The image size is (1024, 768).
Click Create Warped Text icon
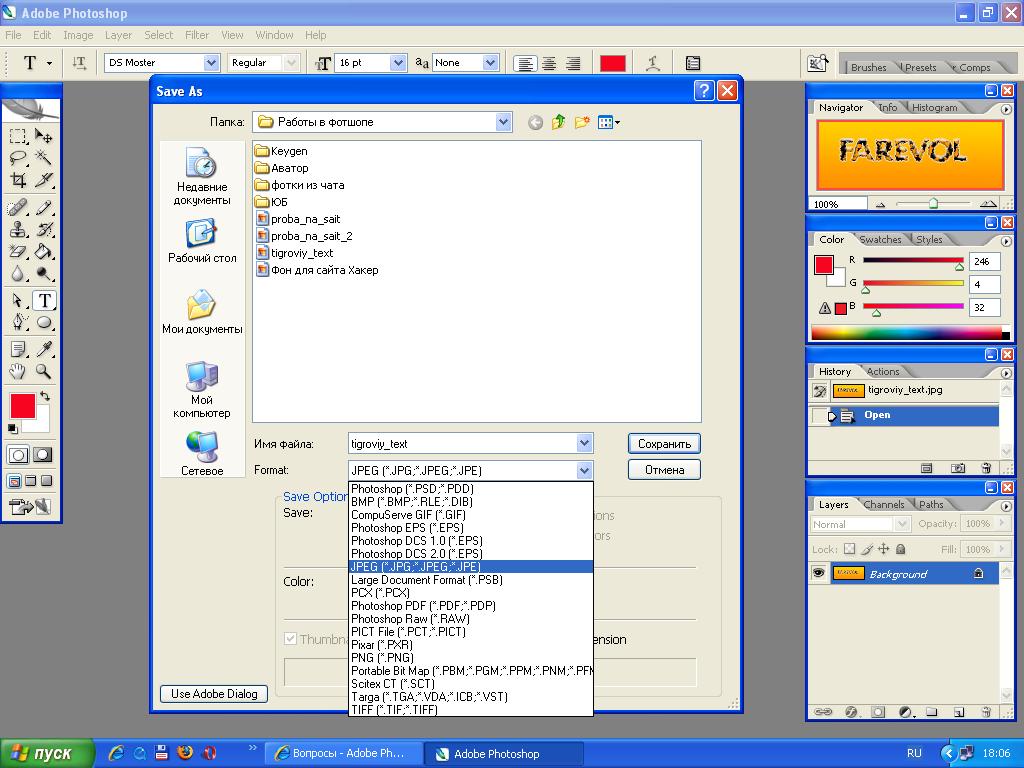(x=652, y=63)
